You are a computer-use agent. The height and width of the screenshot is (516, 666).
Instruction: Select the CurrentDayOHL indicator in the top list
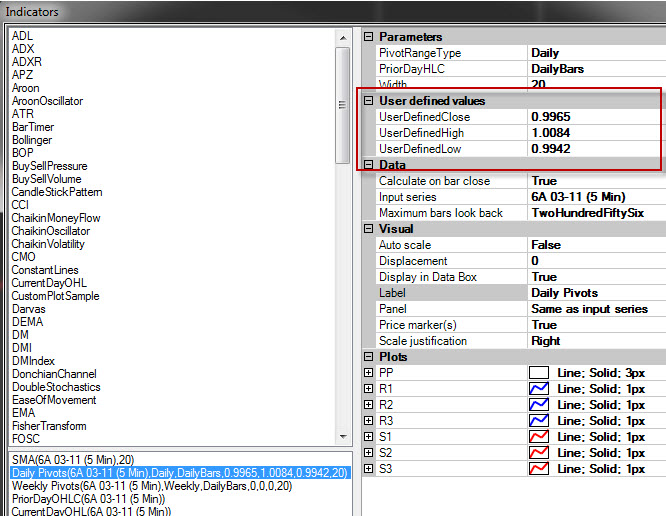pos(49,283)
